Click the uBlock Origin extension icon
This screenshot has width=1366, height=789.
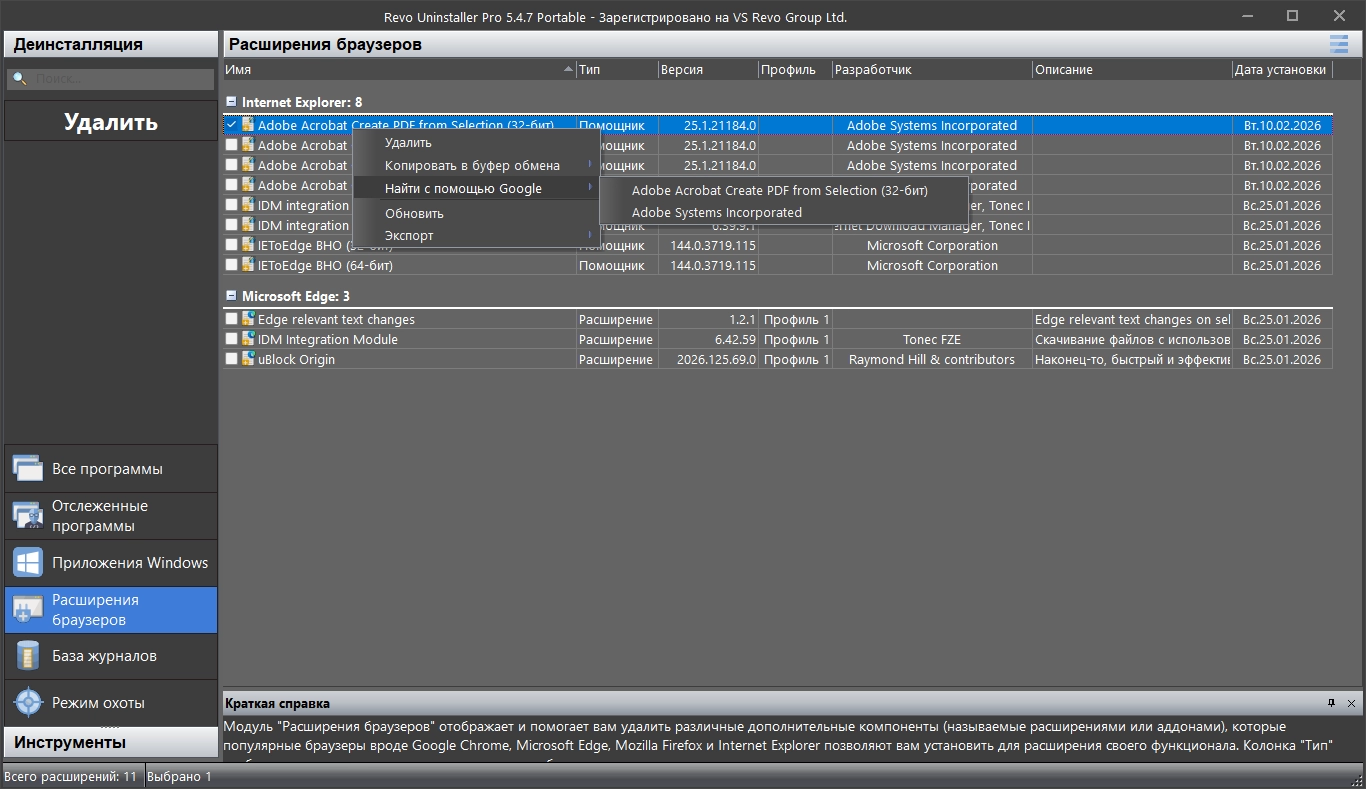[248, 359]
